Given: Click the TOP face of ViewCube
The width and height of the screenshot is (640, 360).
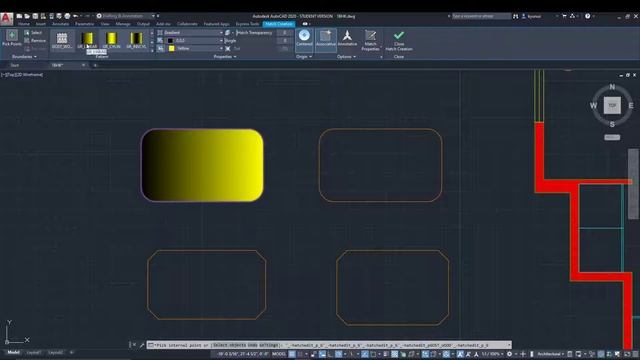Looking at the screenshot, I should (x=612, y=105).
